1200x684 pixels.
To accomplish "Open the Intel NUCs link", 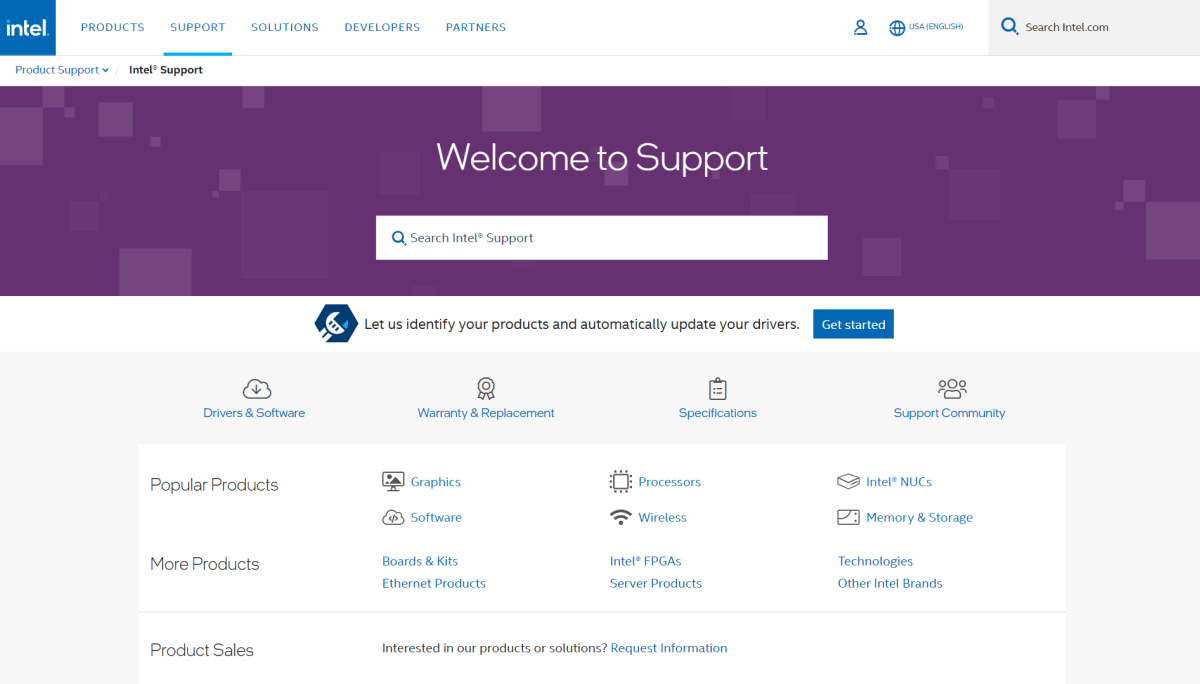I will pos(899,482).
